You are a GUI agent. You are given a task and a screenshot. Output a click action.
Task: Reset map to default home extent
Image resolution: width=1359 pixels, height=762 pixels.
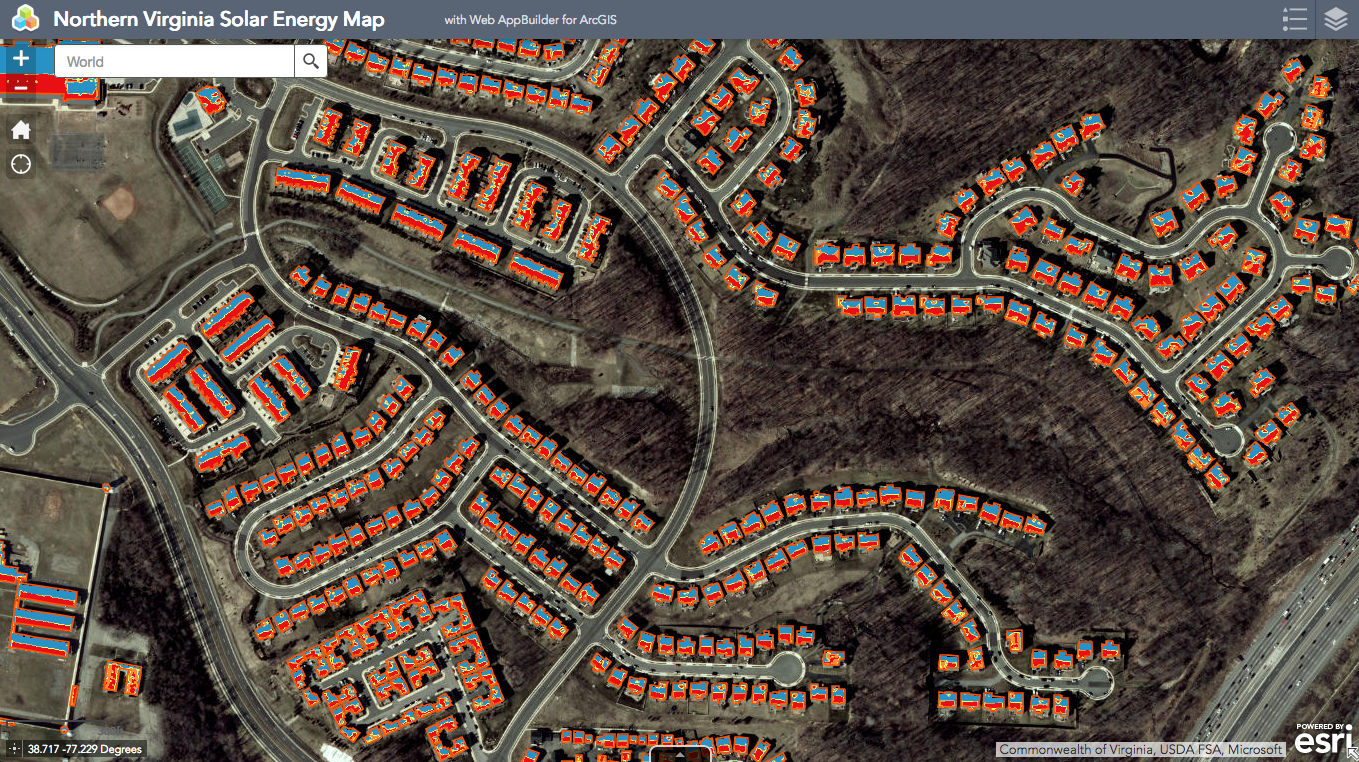pos(21,130)
